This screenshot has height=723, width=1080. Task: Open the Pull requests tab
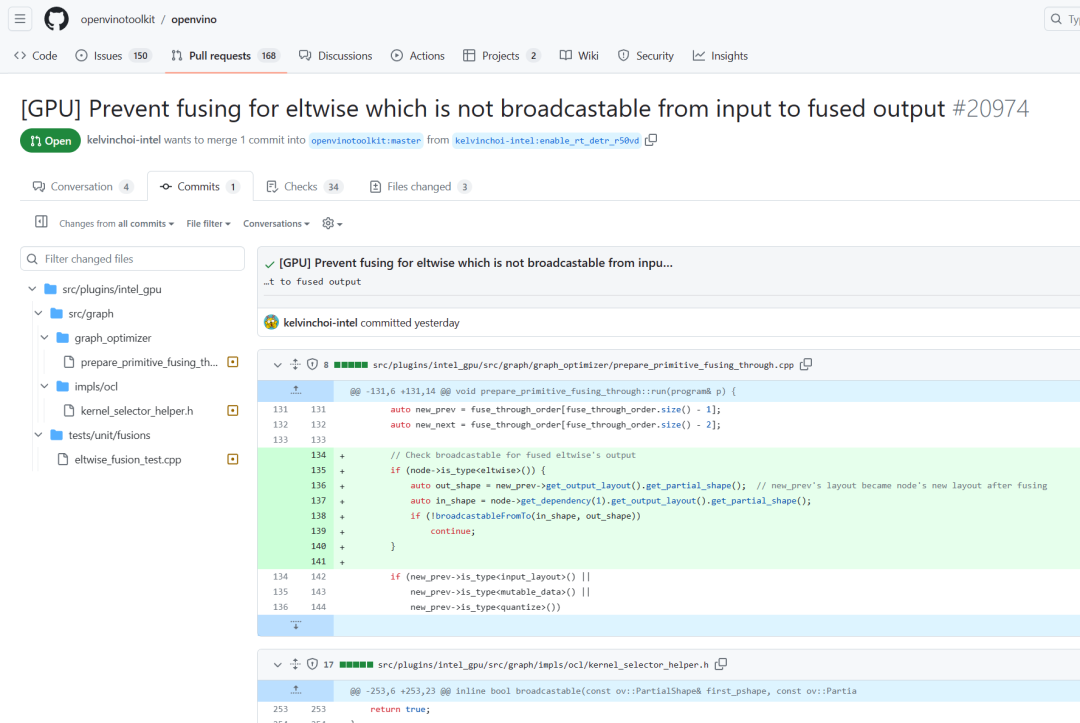coord(225,56)
